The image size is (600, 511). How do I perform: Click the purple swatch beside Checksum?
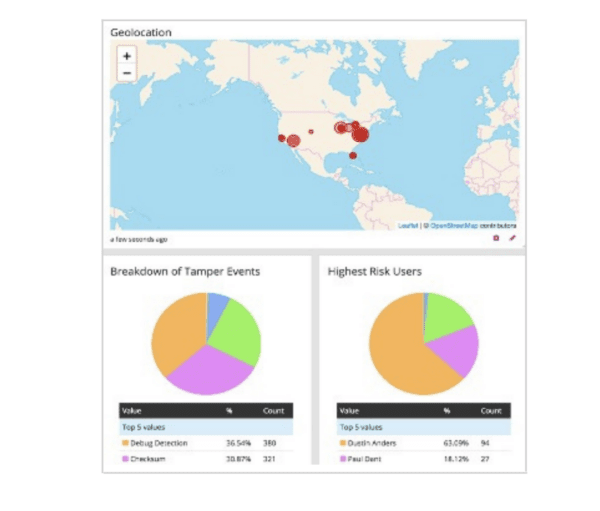pyautogui.click(x=125, y=459)
